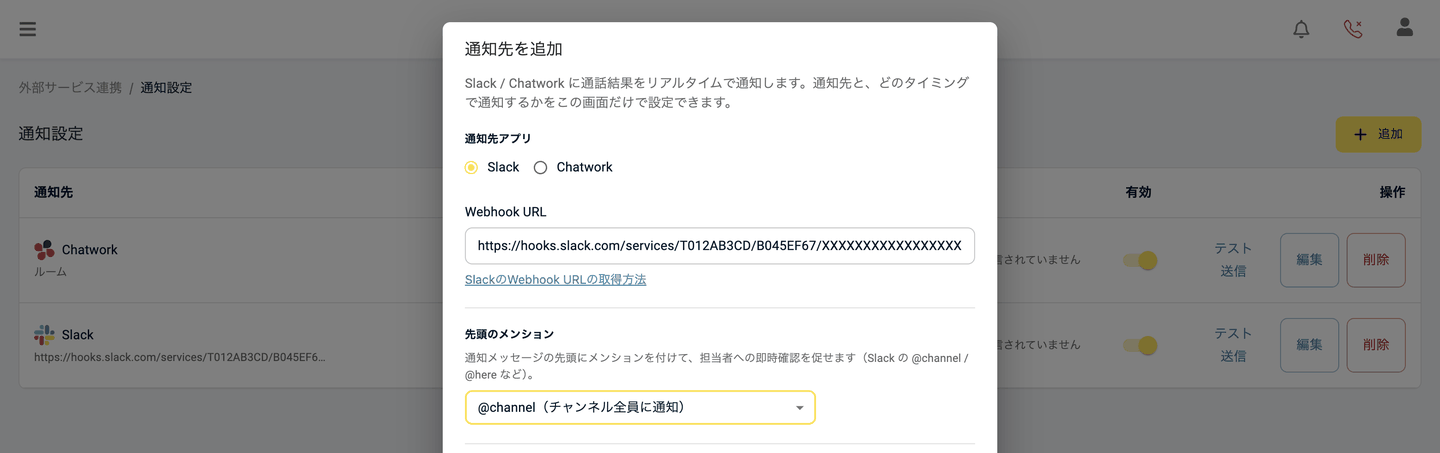The width and height of the screenshot is (1440, 453).
Task: Open the user account profile icon
Action: pos(1405,28)
